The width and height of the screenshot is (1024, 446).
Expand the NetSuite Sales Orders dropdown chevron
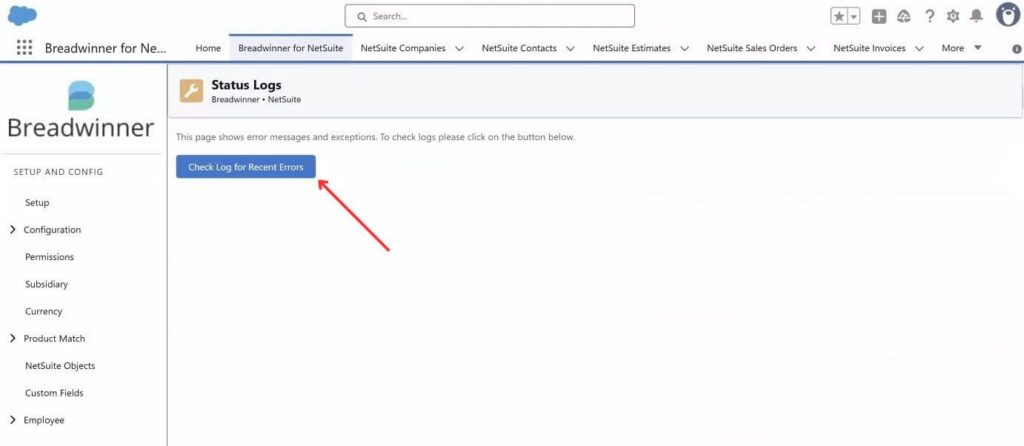pos(811,48)
